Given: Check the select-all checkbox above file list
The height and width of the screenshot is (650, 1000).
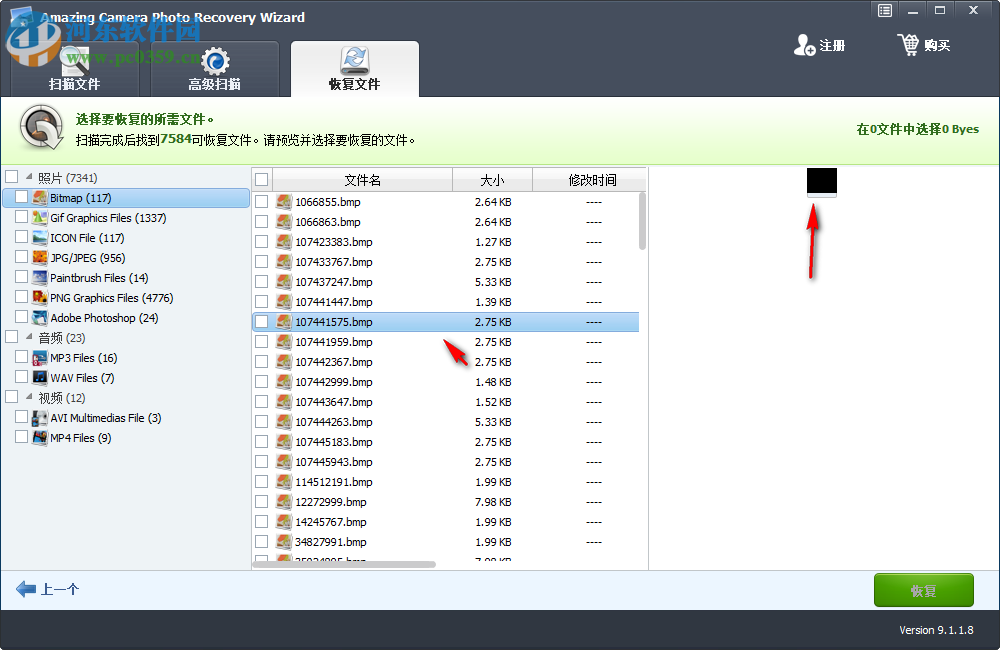Looking at the screenshot, I should pyautogui.click(x=260, y=178).
